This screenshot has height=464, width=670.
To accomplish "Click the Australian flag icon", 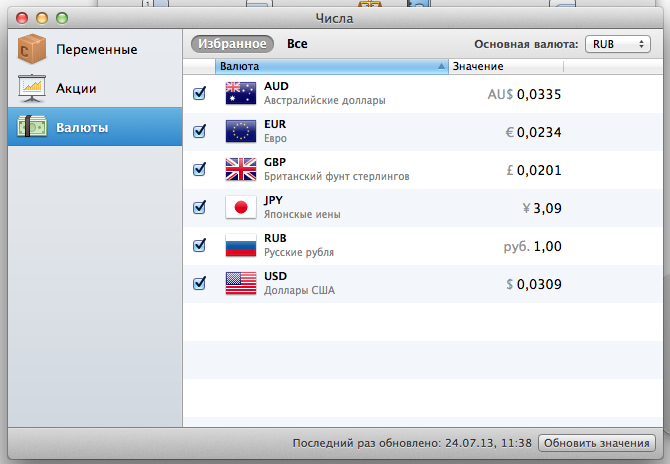I will pyautogui.click(x=241, y=94).
